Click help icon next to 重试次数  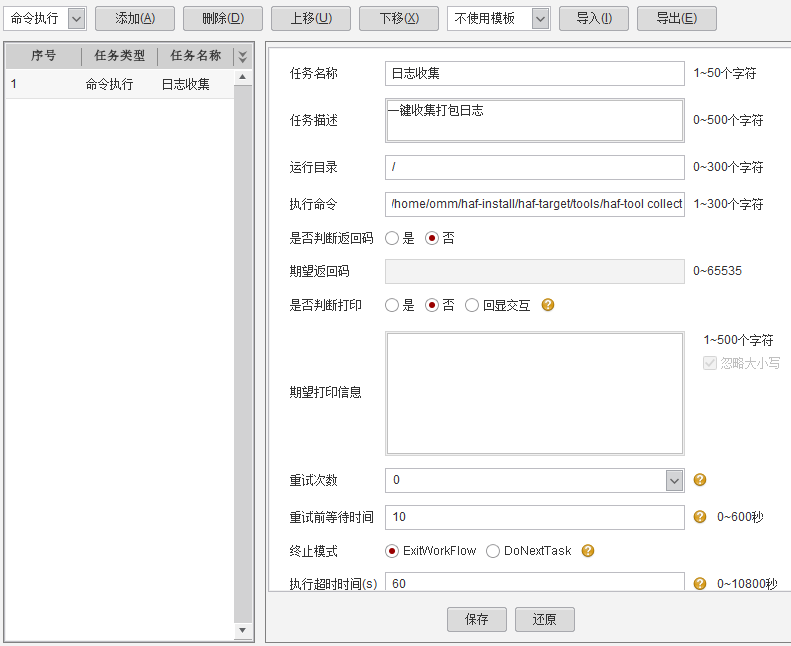pos(700,480)
